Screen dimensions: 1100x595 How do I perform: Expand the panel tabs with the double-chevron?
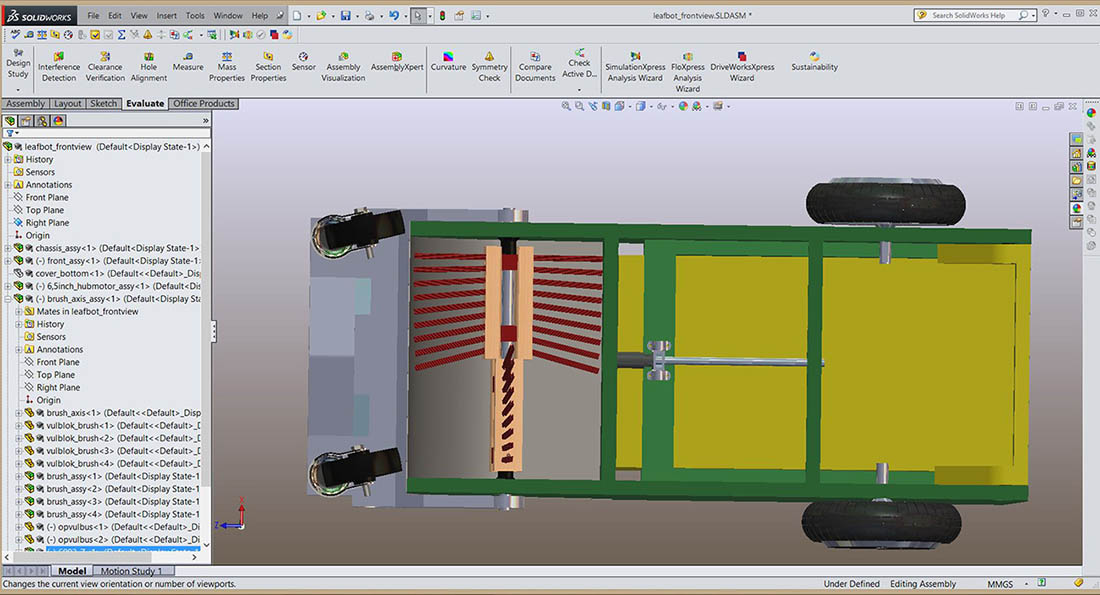point(206,121)
